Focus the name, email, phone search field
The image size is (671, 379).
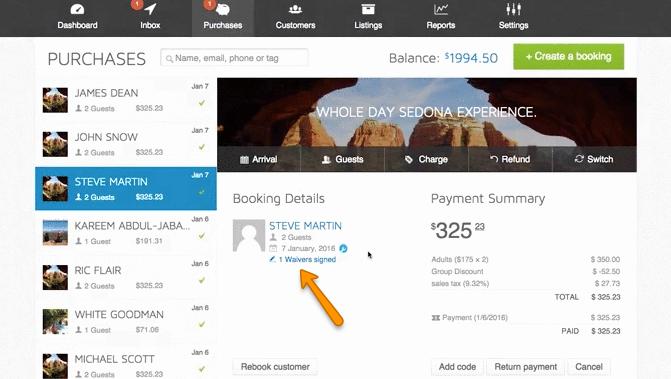pyautogui.click(x=234, y=57)
